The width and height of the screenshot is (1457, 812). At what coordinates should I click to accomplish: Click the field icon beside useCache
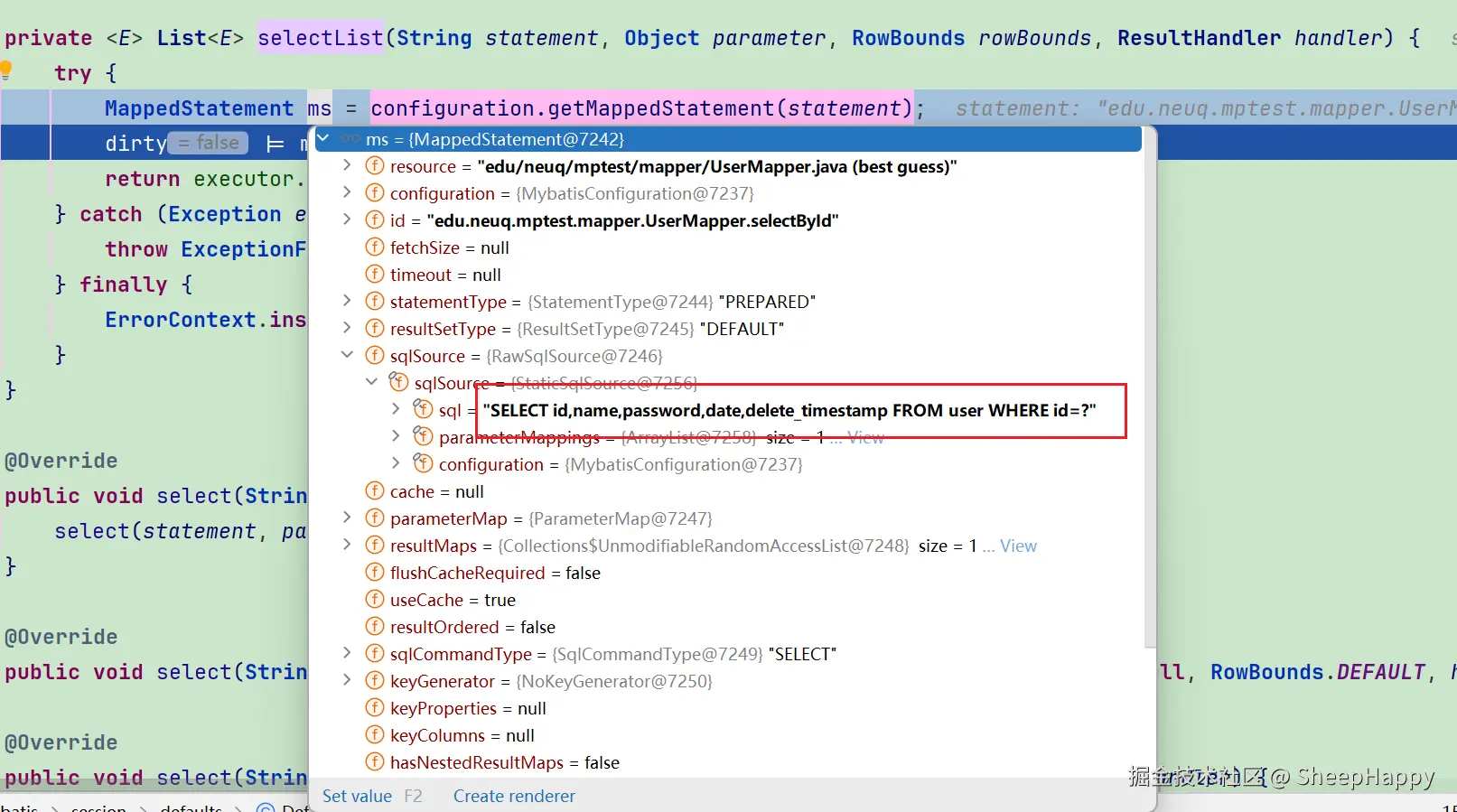375,600
